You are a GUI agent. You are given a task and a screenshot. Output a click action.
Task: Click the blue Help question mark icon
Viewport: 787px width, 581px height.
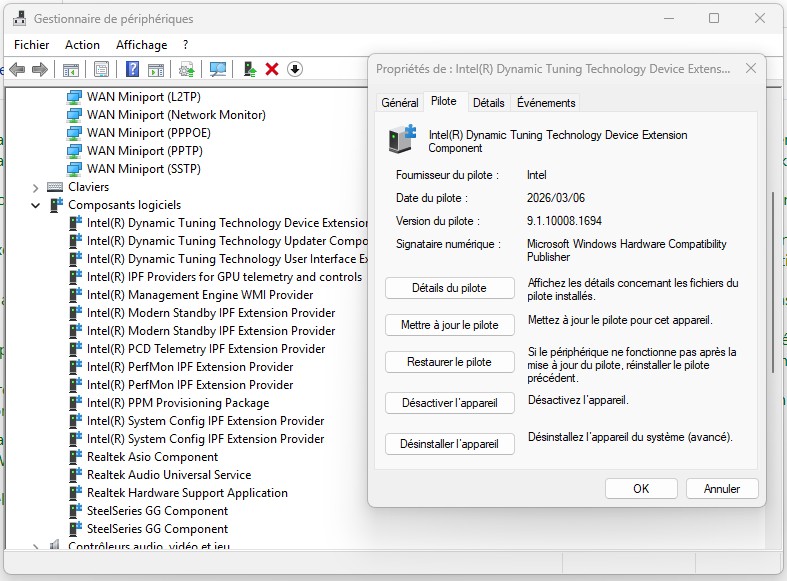(x=131, y=69)
